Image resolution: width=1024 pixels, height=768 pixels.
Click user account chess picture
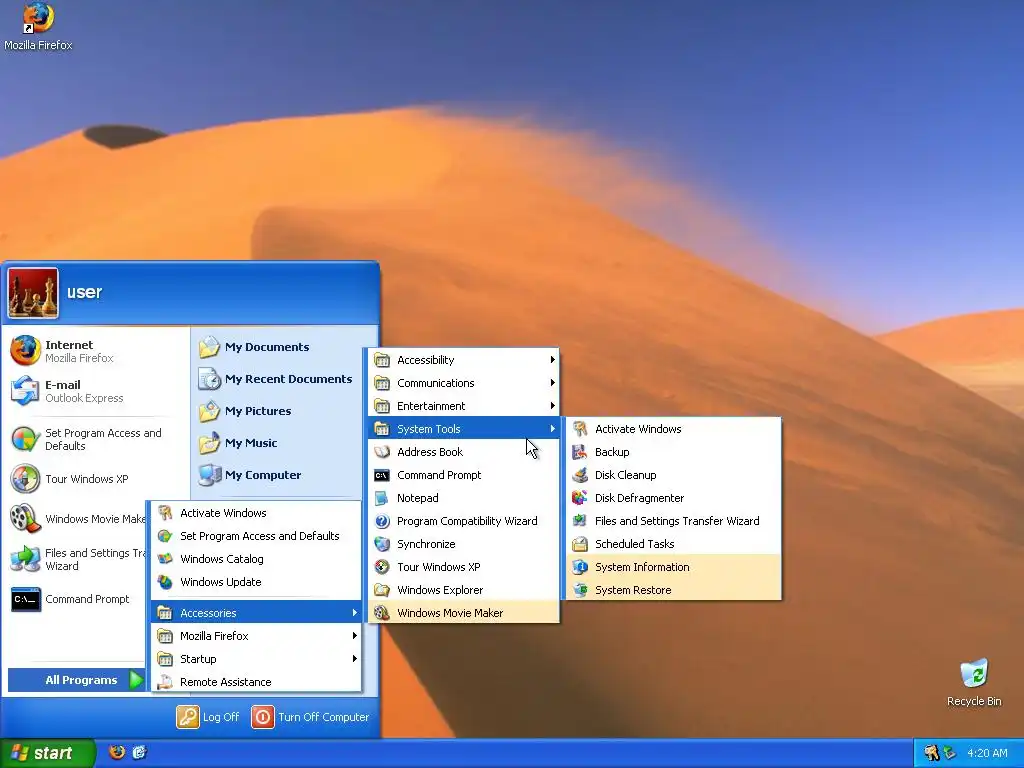pos(33,293)
